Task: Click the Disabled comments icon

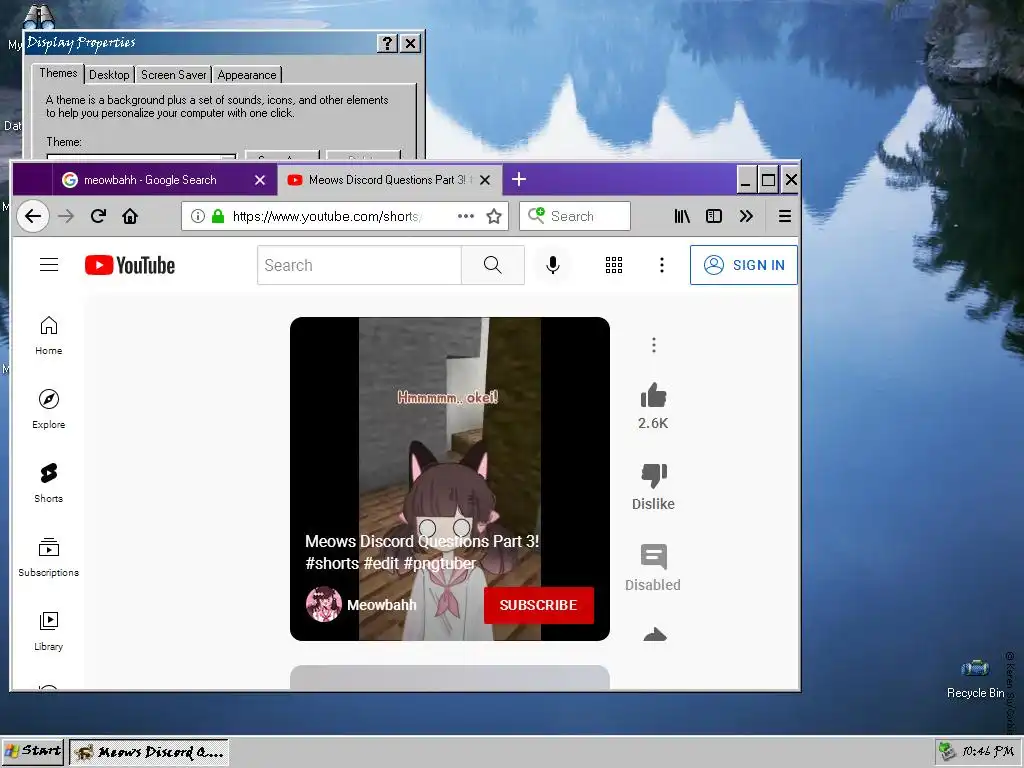Action: click(x=653, y=557)
